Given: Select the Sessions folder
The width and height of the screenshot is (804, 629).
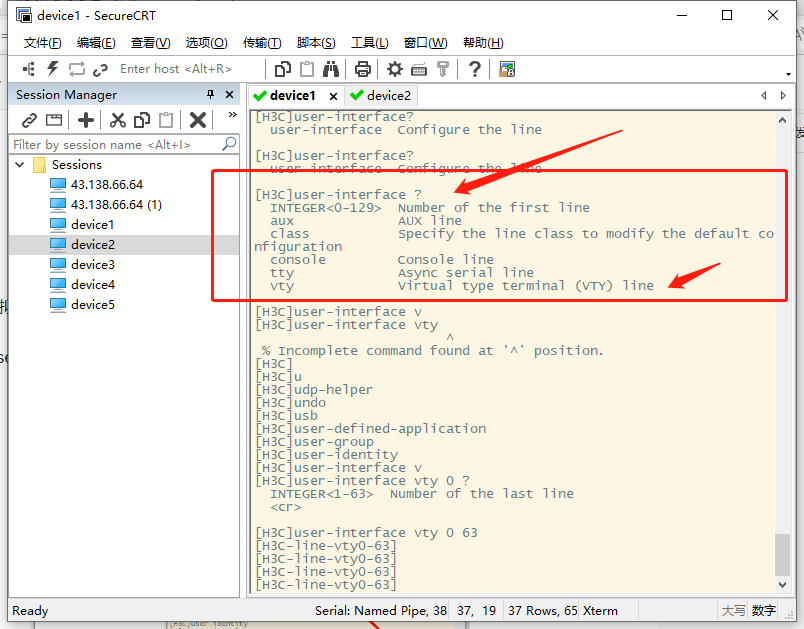Looking at the screenshot, I should 76,165.
